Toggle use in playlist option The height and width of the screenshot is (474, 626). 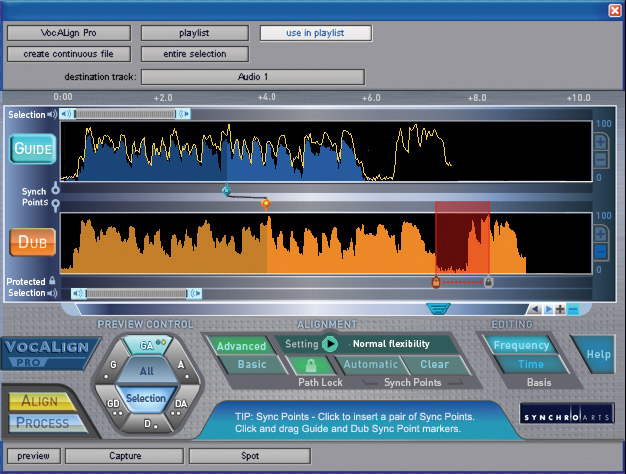click(315, 33)
